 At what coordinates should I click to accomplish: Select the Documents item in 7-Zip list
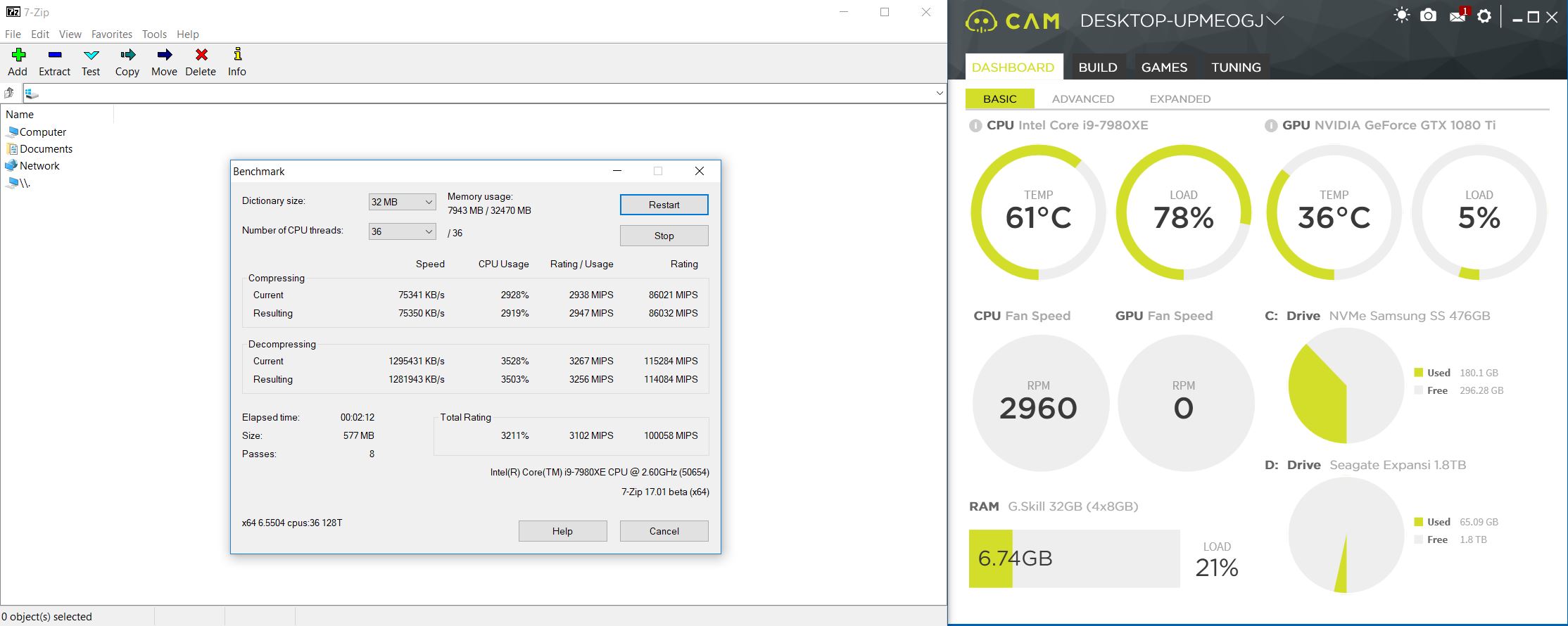coord(39,148)
